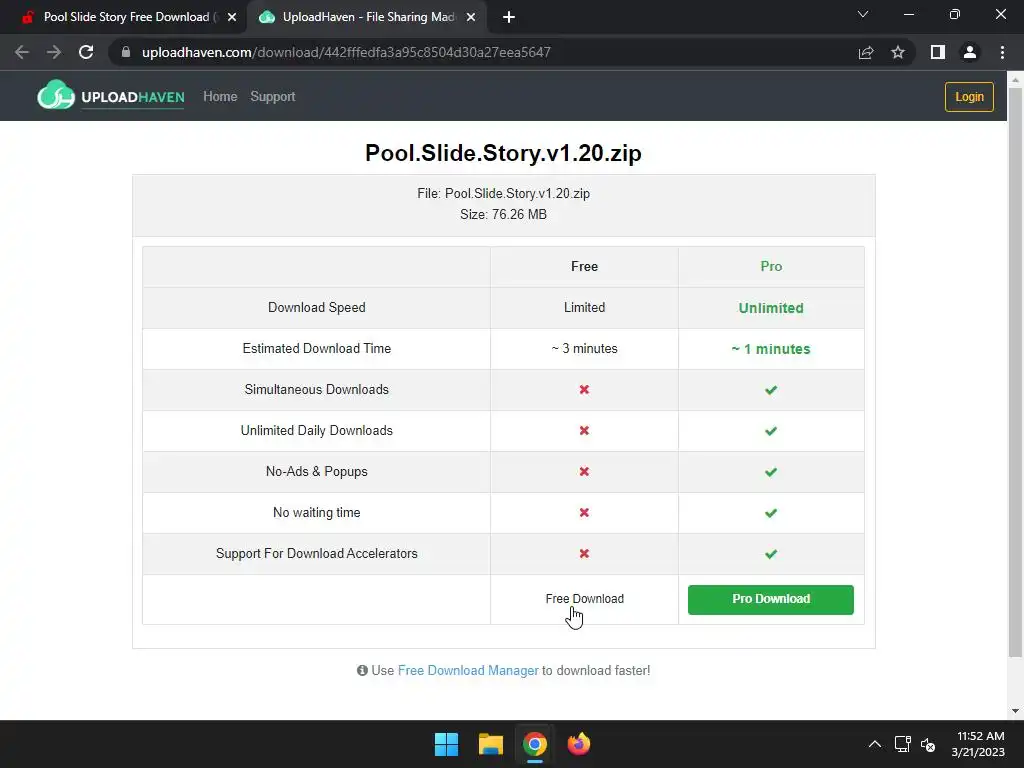This screenshot has width=1024, height=768.
Task: Choose the Pro Download button
Action: 771,600
